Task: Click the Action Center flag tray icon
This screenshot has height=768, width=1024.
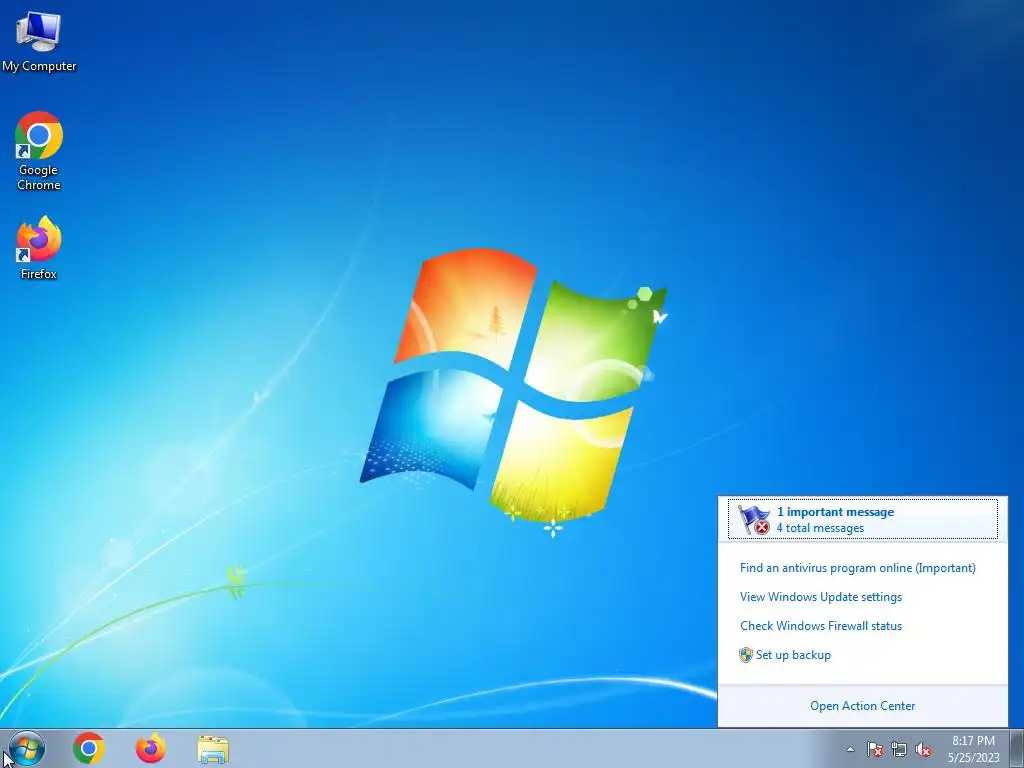Action: 874,749
